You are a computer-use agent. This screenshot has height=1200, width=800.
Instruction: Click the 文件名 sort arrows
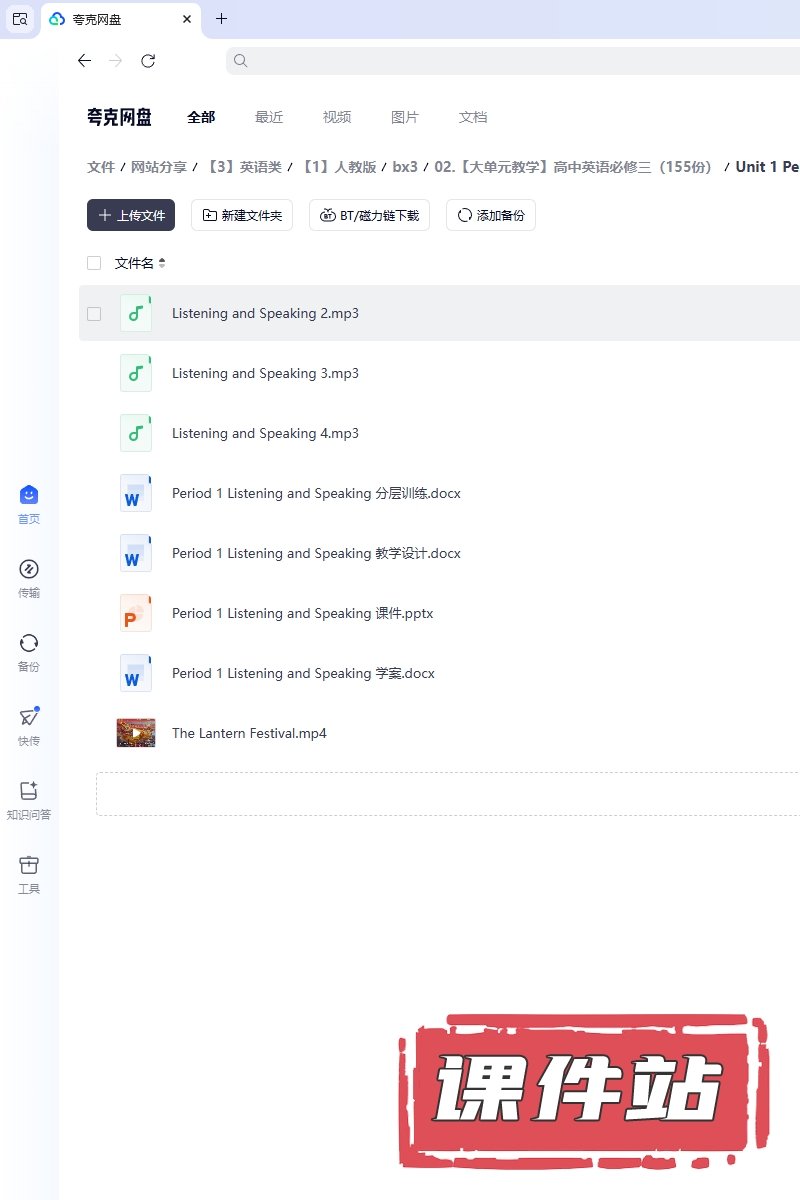pos(162,263)
